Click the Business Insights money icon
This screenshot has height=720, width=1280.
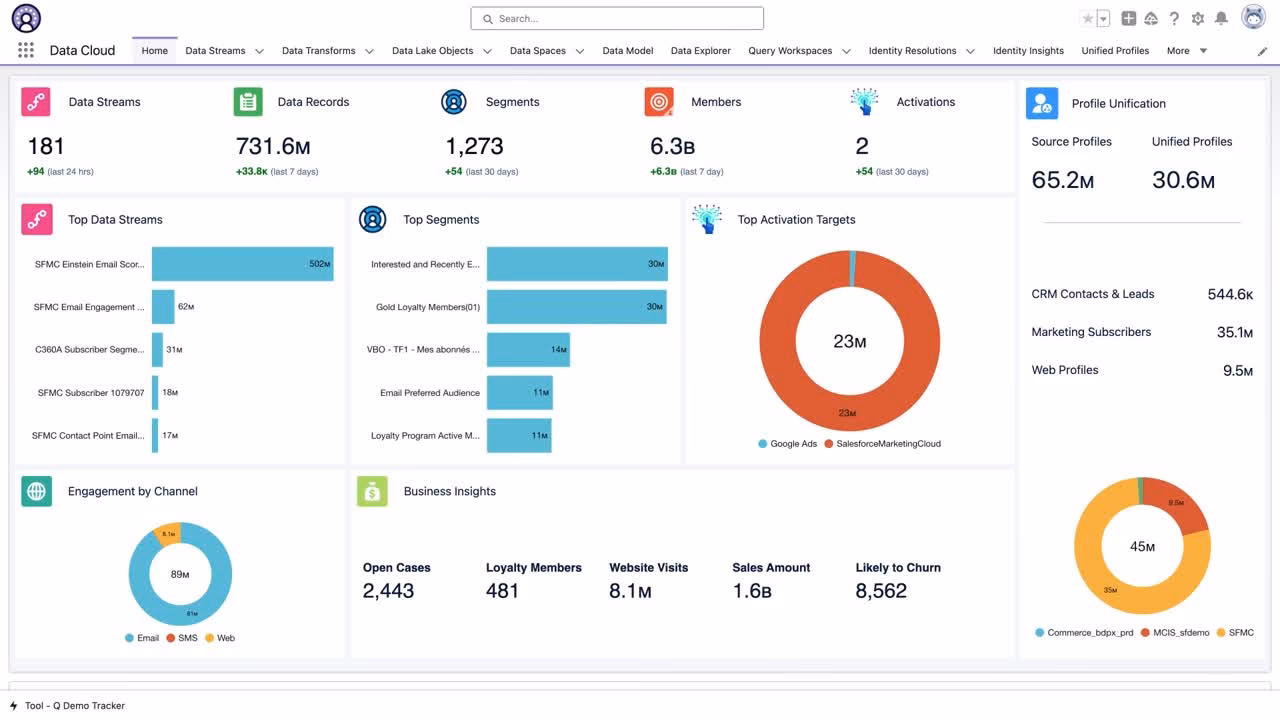(x=372, y=491)
